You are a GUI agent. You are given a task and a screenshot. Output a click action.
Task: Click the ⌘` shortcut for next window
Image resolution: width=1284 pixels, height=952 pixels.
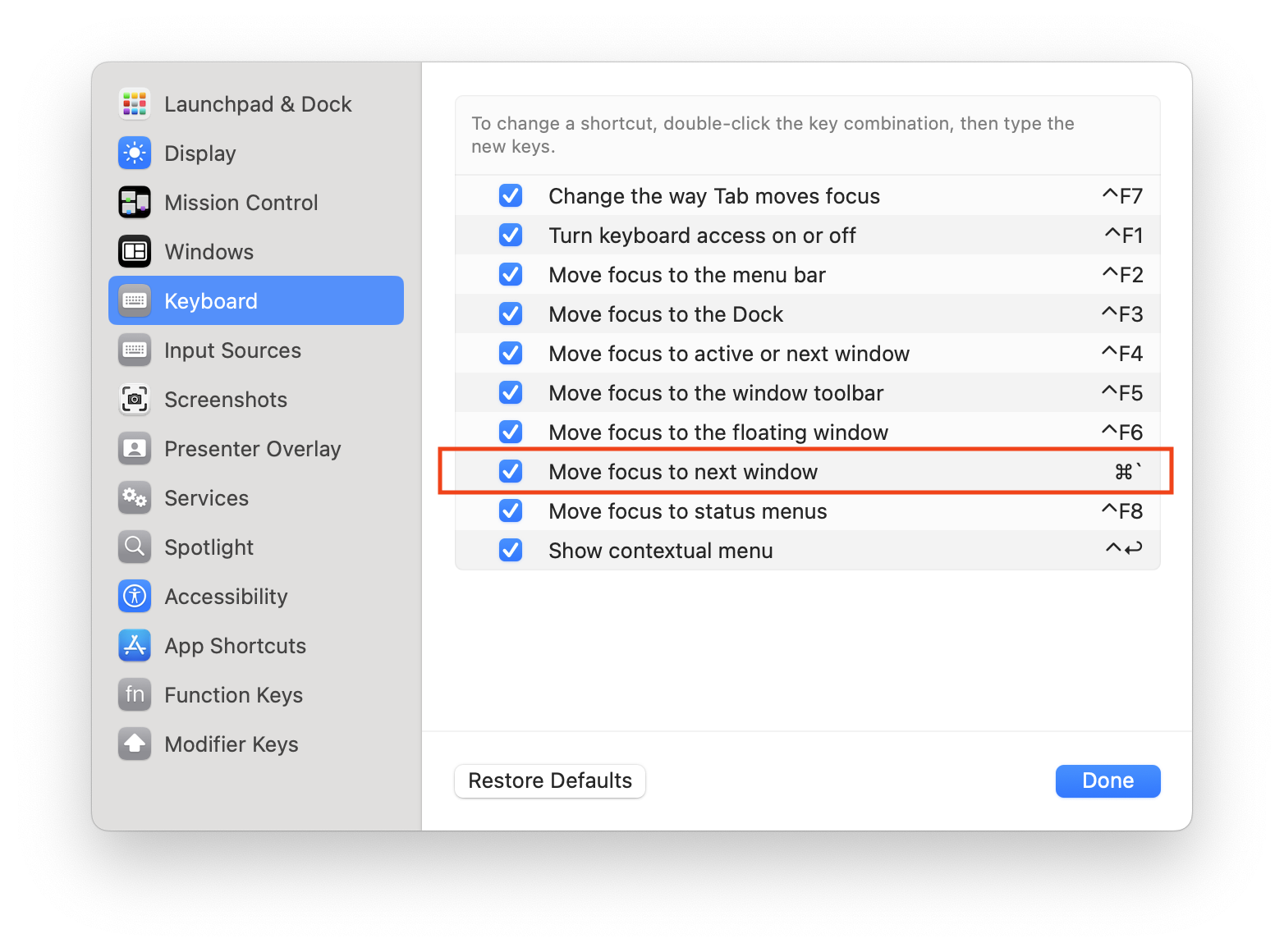click(1127, 472)
